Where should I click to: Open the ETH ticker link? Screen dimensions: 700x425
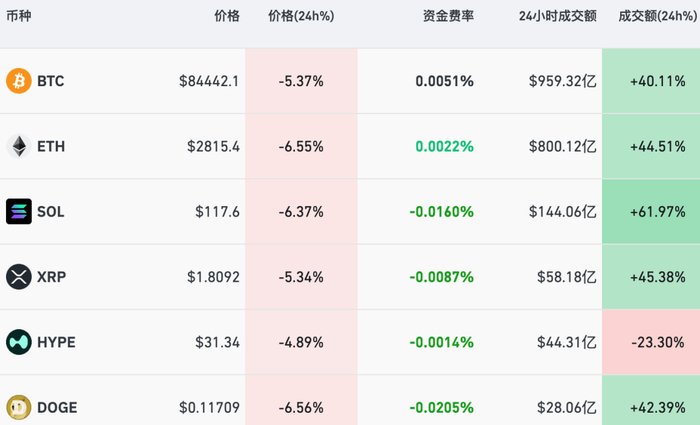click(x=50, y=146)
